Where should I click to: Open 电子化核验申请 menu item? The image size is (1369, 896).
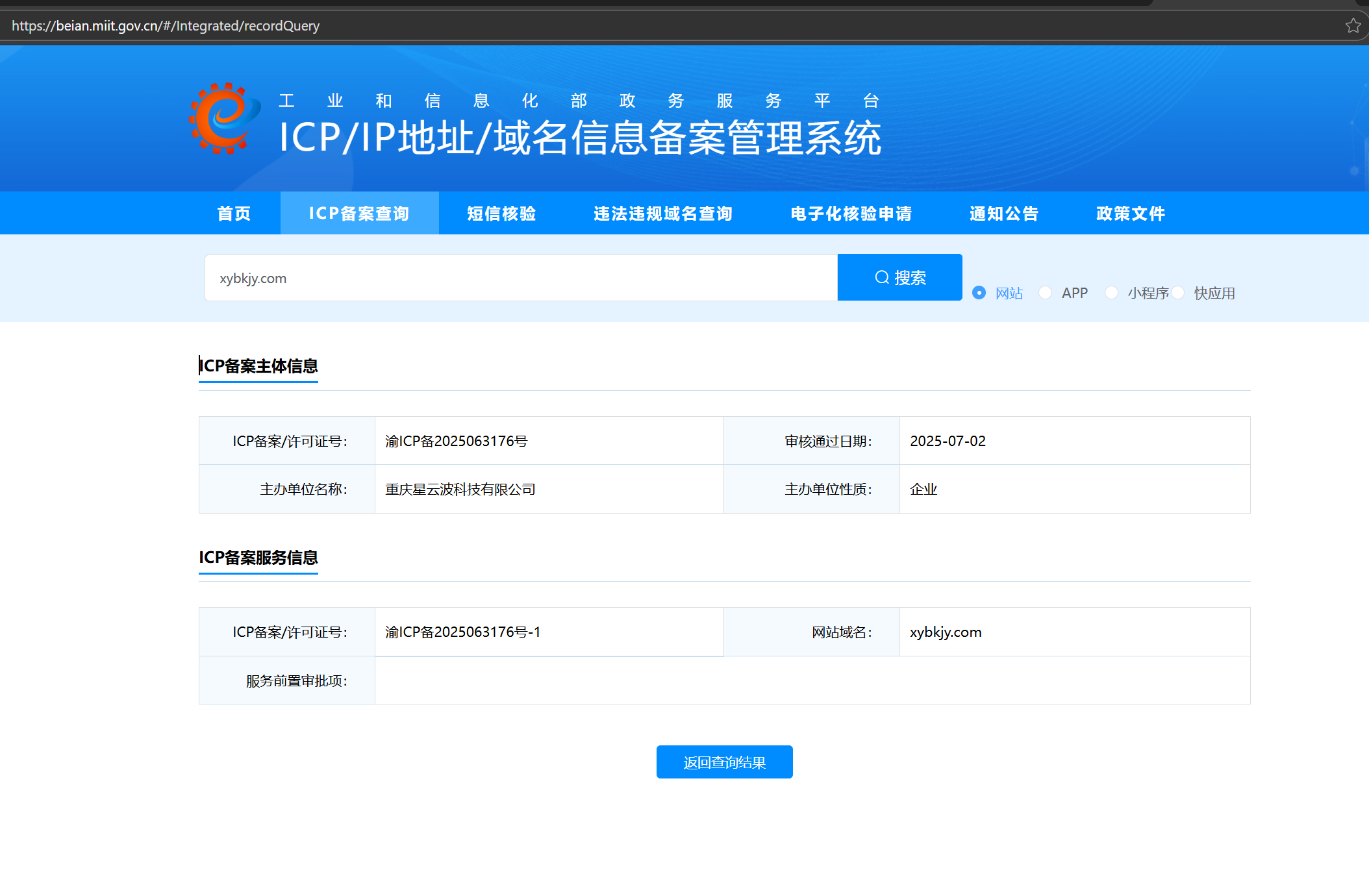coord(851,213)
